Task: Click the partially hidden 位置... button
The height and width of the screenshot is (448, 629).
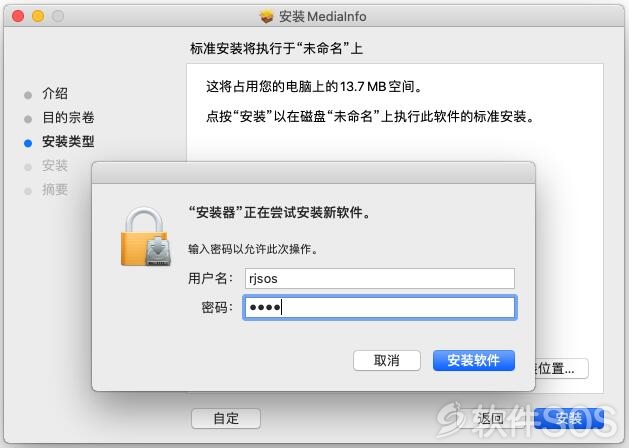Action: tap(562, 368)
